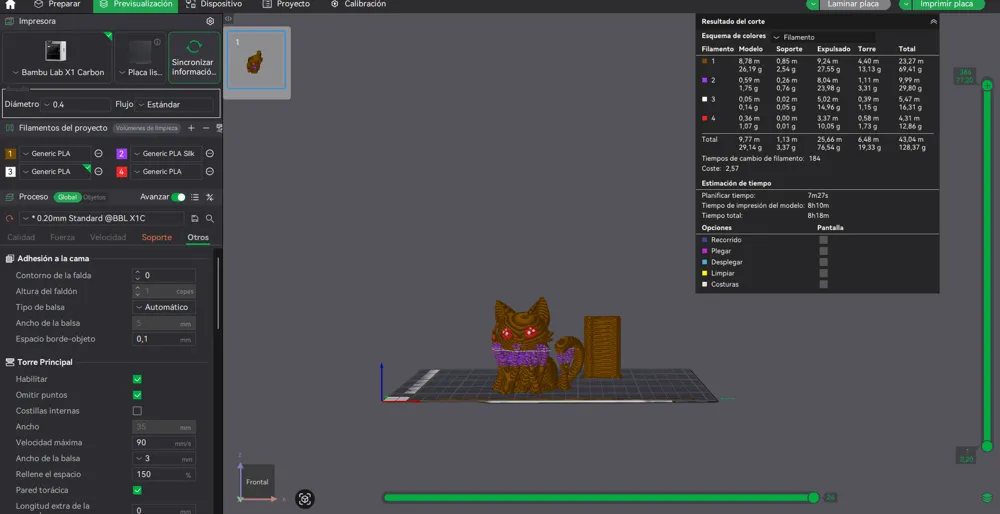This screenshot has width=1000, height=514.
Task: Switch to the Dispositivo tab
Action: pos(214,4)
